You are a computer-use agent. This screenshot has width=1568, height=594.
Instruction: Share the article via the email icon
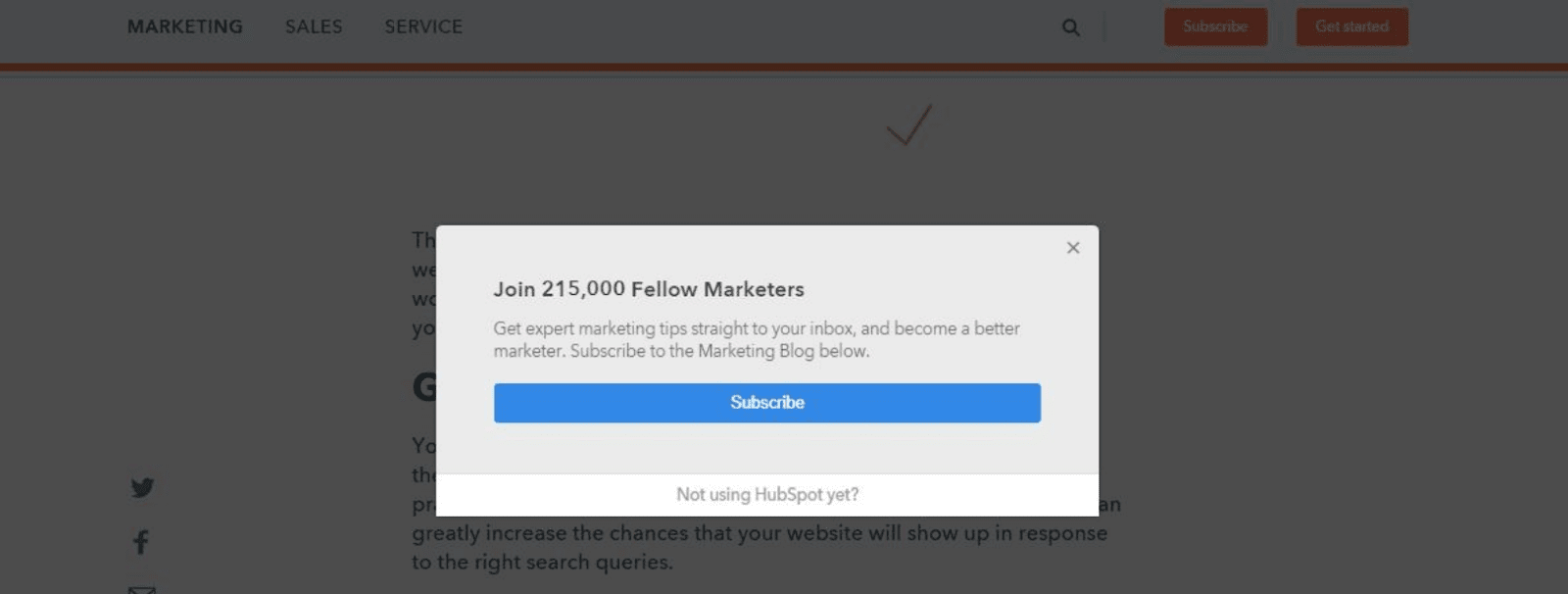(142, 589)
